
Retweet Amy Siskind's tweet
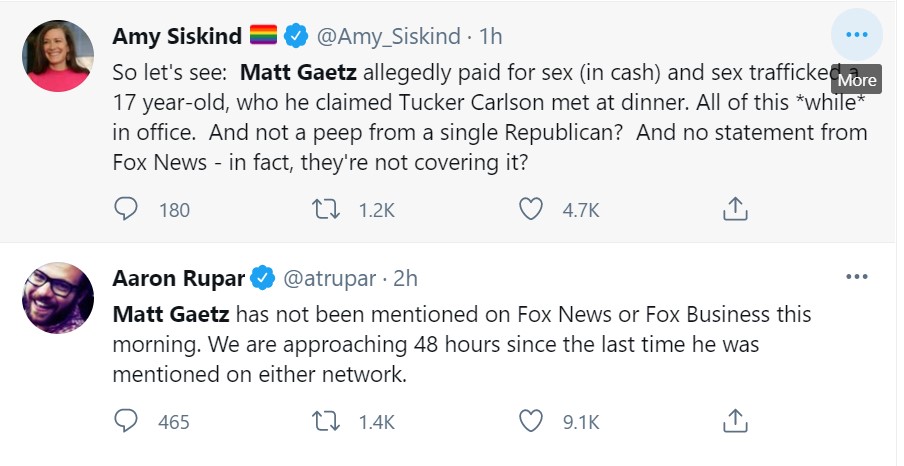click(x=326, y=208)
